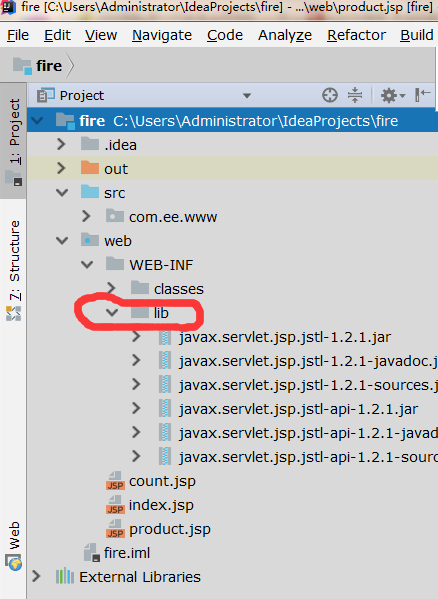Collapse the fire project root node
438x599 pixels.
[37, 121]
